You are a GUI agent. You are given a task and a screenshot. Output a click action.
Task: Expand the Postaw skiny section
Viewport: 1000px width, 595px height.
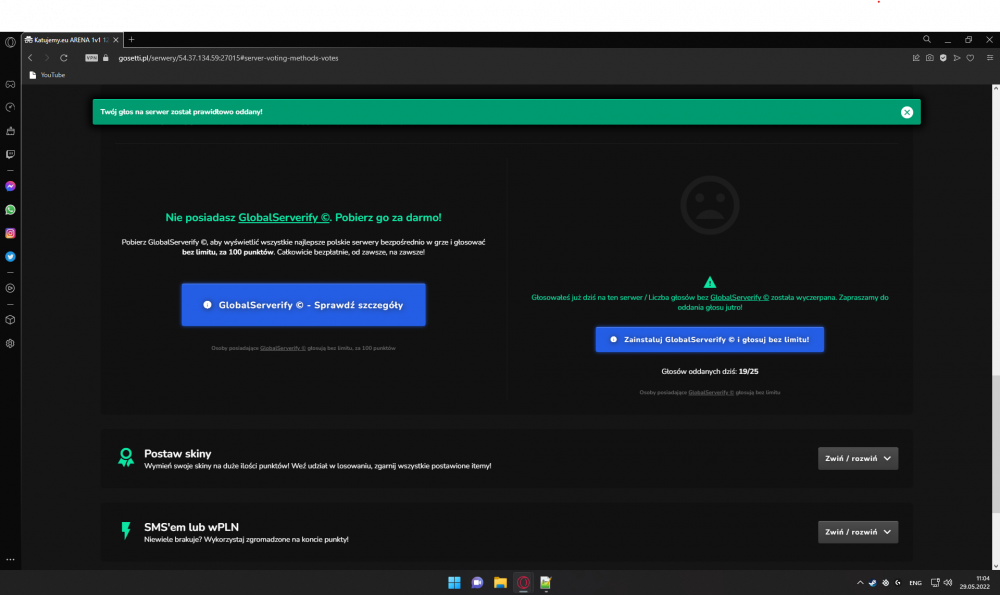(x=858, y=459)
